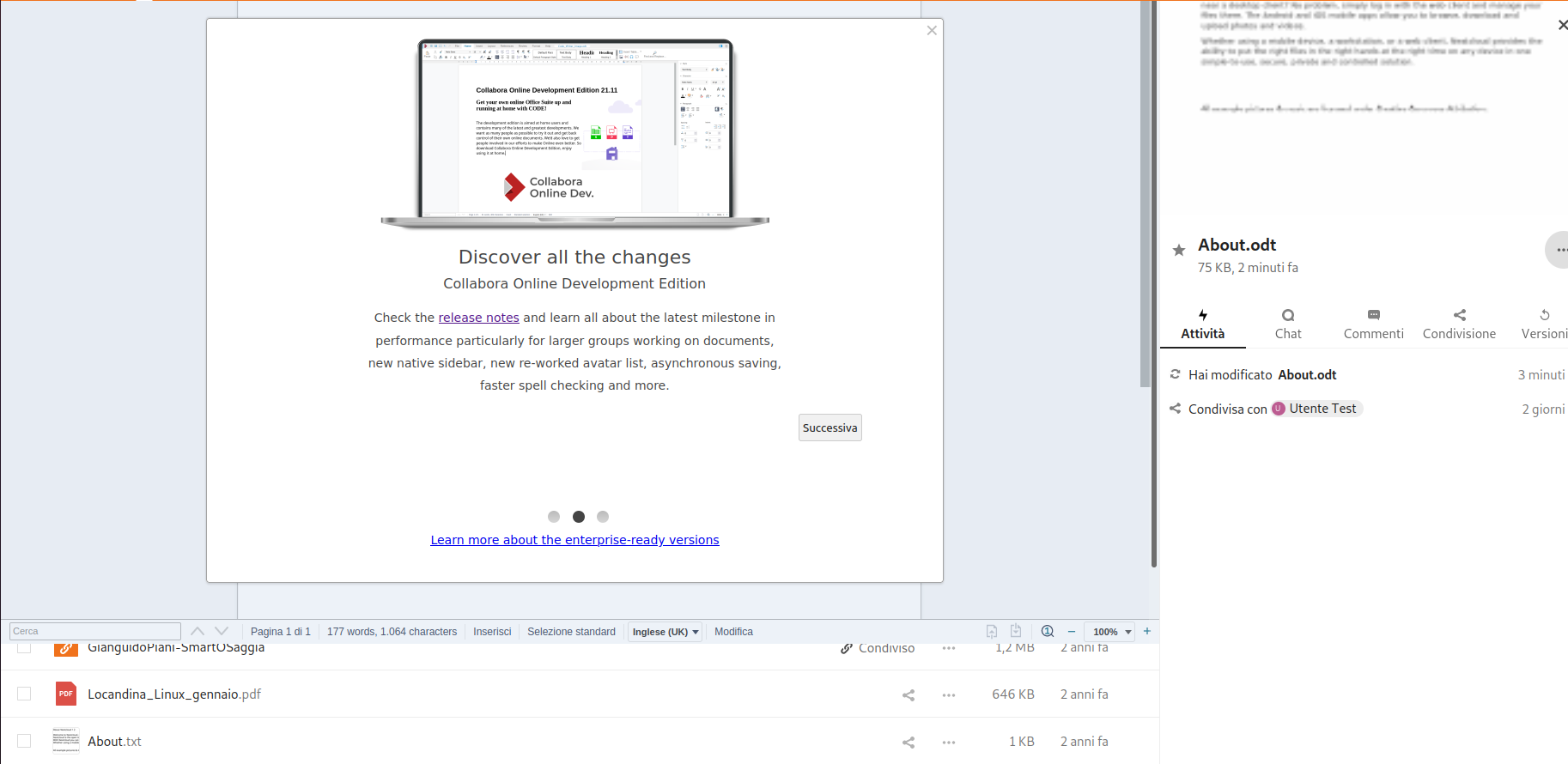Click the share icon beside Condivisa con
Screen dimensions: 1568x764
click(x=1176, y=409)
